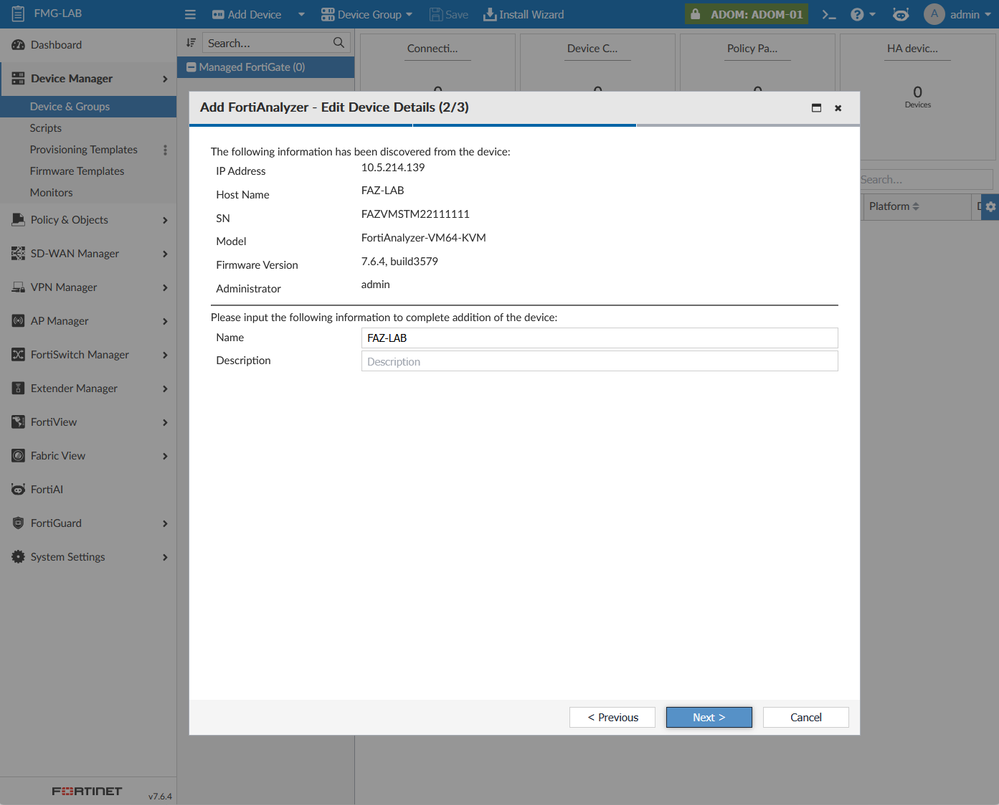This screenshot has width=999, height=805.
Task: Click the Policy Pa... status card
Action: 758,62
